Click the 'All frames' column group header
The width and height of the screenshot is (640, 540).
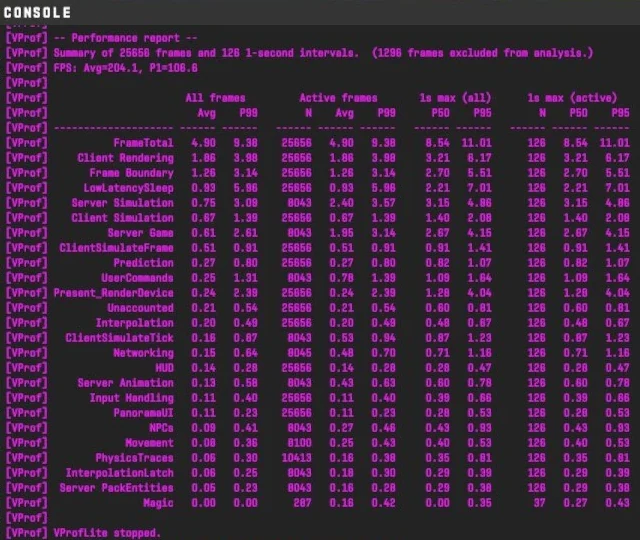tap(215, 98)
